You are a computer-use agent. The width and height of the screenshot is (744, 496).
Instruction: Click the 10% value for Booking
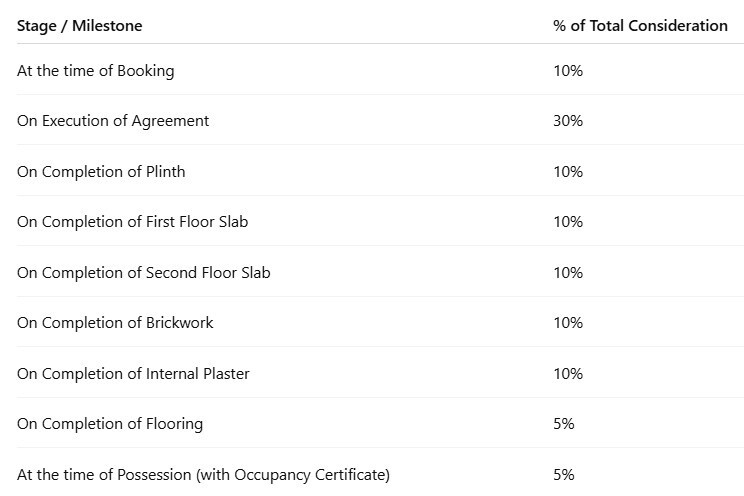pyautogui.click(x=568, y=71)
